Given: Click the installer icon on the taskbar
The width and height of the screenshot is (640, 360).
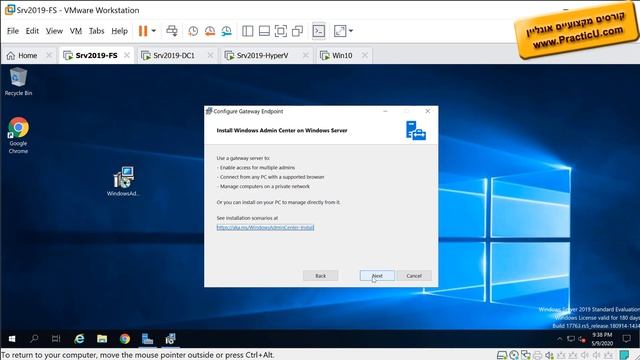Looking at the screenshot, I should pos(170,339).
